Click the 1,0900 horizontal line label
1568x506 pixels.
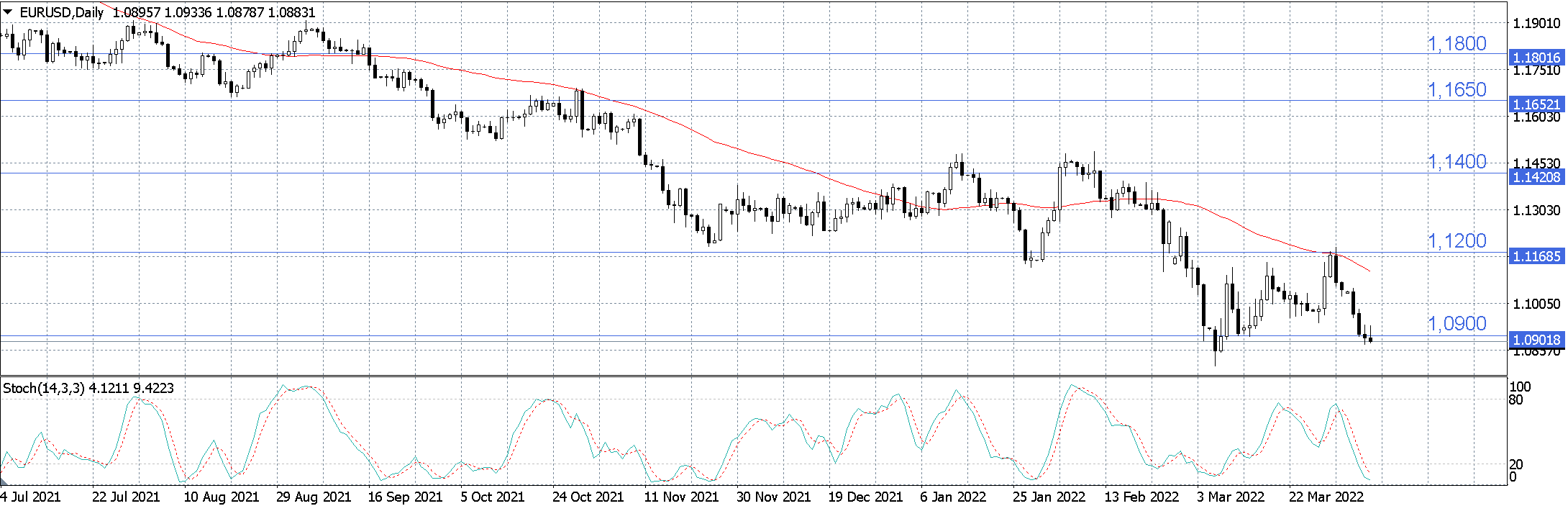tap(1457, 324)
